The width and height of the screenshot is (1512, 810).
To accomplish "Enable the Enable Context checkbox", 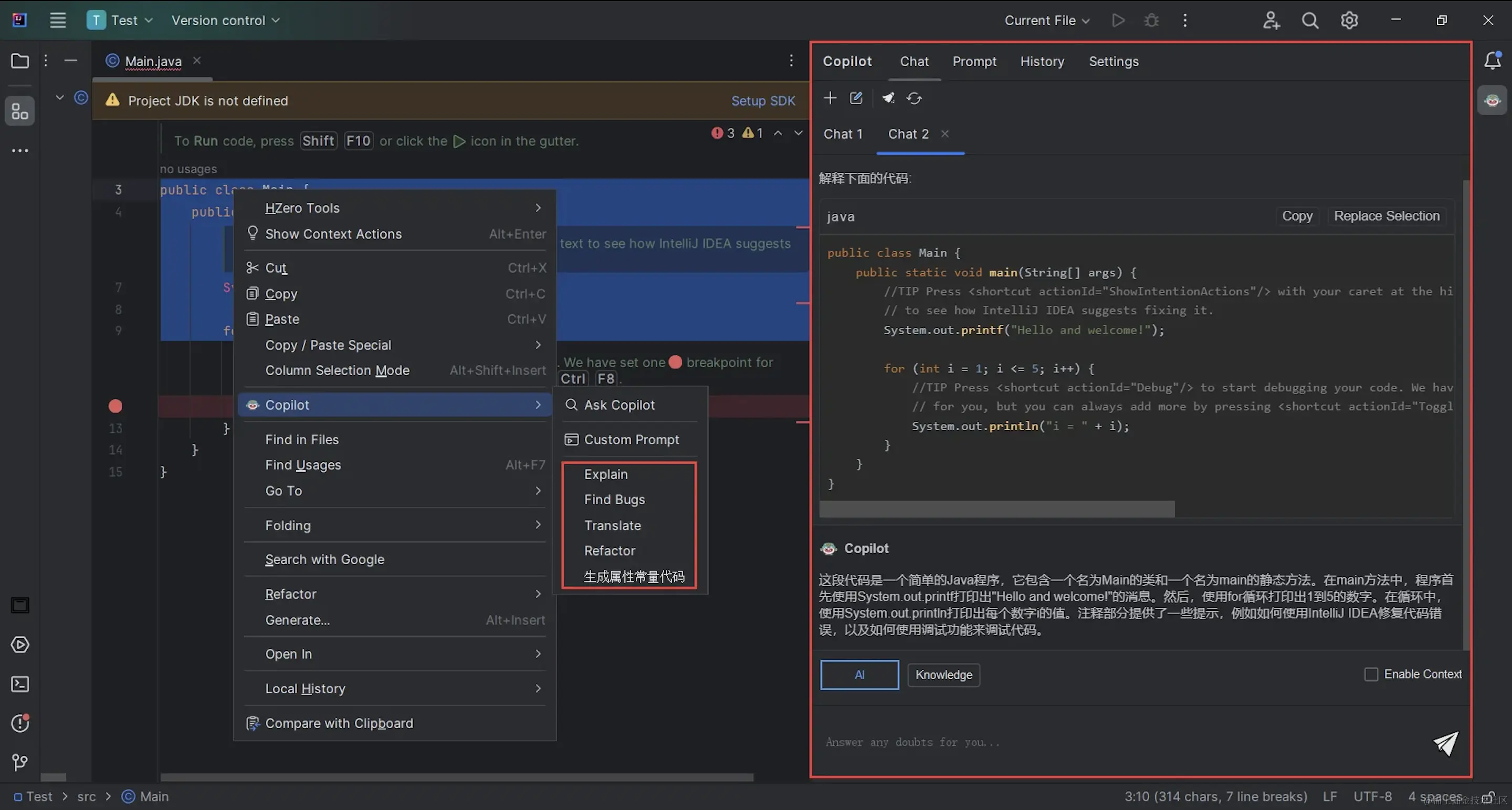I will (1371, 674).
